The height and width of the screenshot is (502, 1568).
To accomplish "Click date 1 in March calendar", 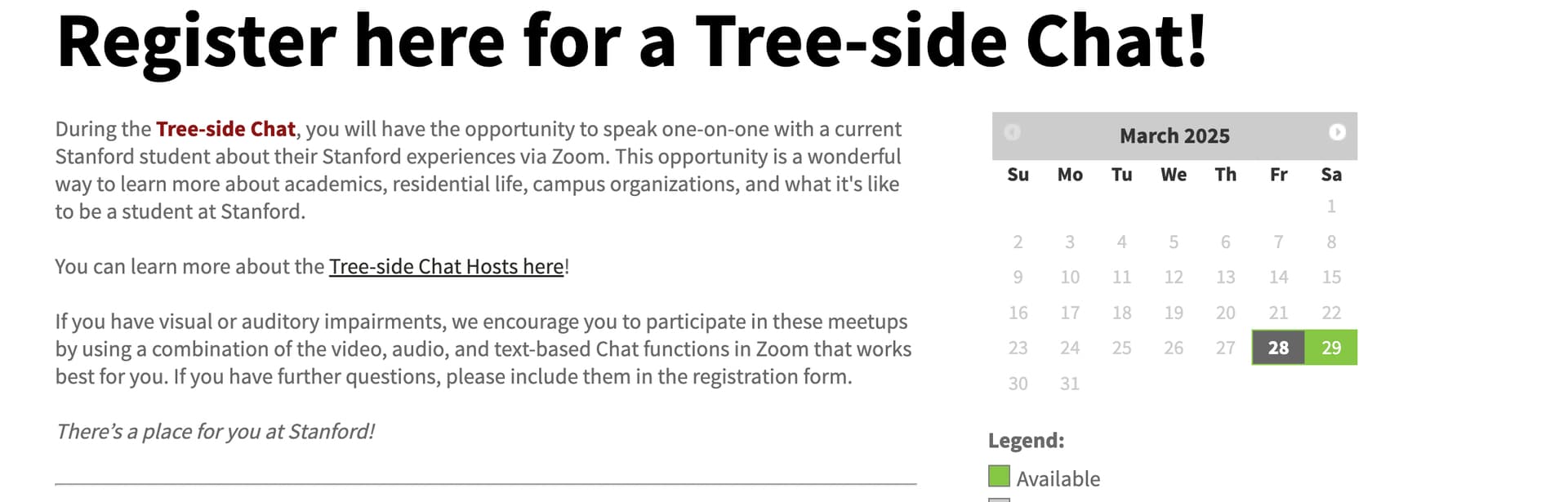I will pyautogui.click(x=1331, y=207).
